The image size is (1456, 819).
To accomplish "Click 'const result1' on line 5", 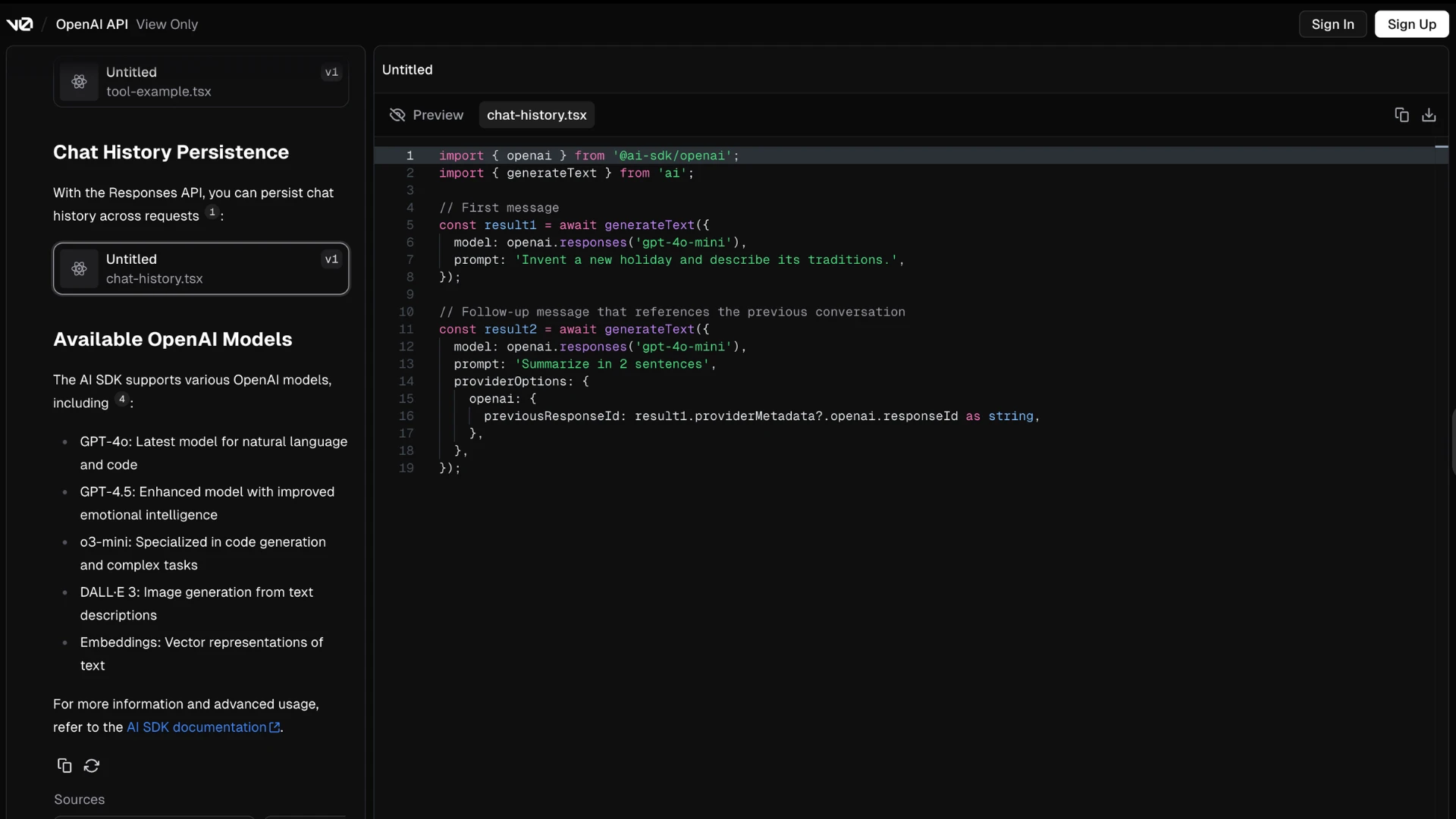I will 488,225.
